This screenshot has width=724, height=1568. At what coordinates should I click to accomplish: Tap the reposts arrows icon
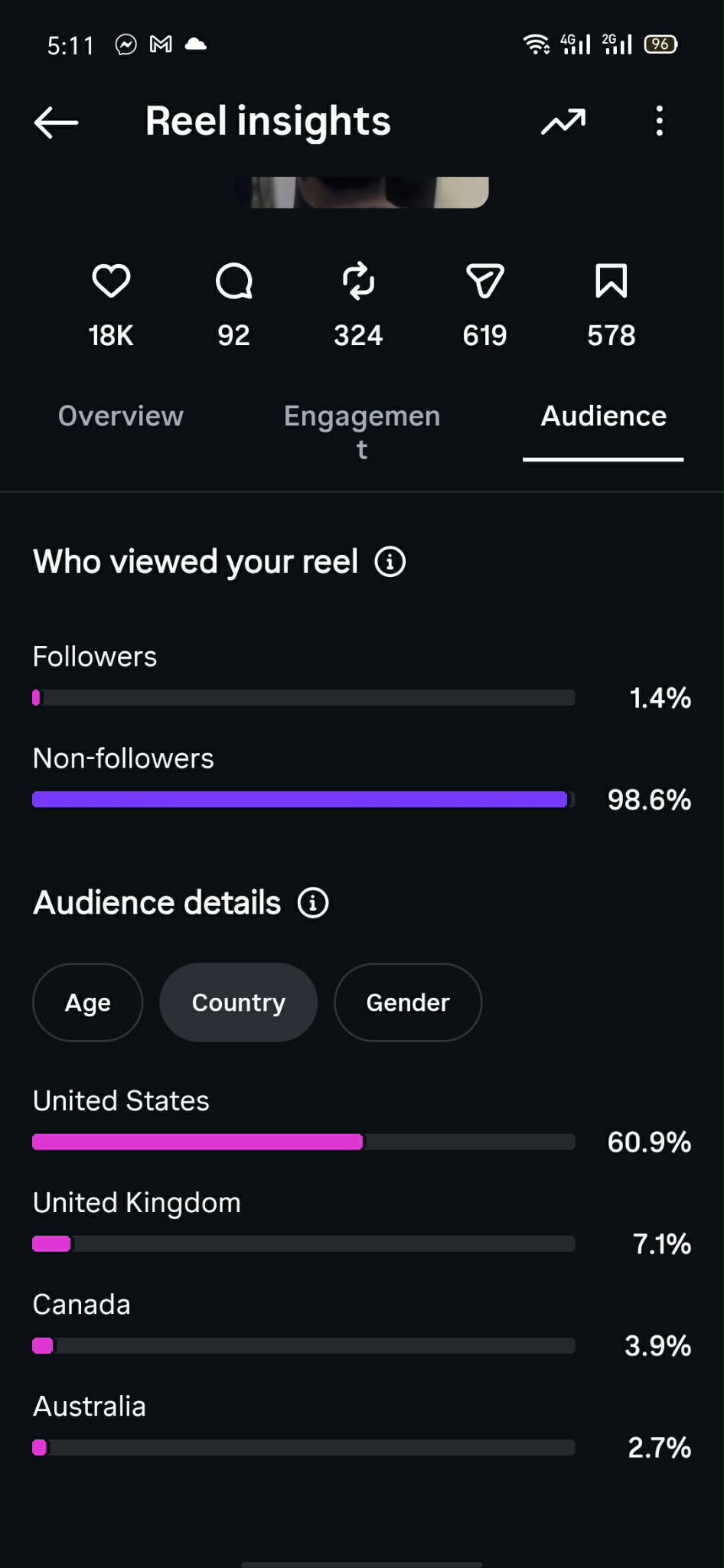point(358,281)
